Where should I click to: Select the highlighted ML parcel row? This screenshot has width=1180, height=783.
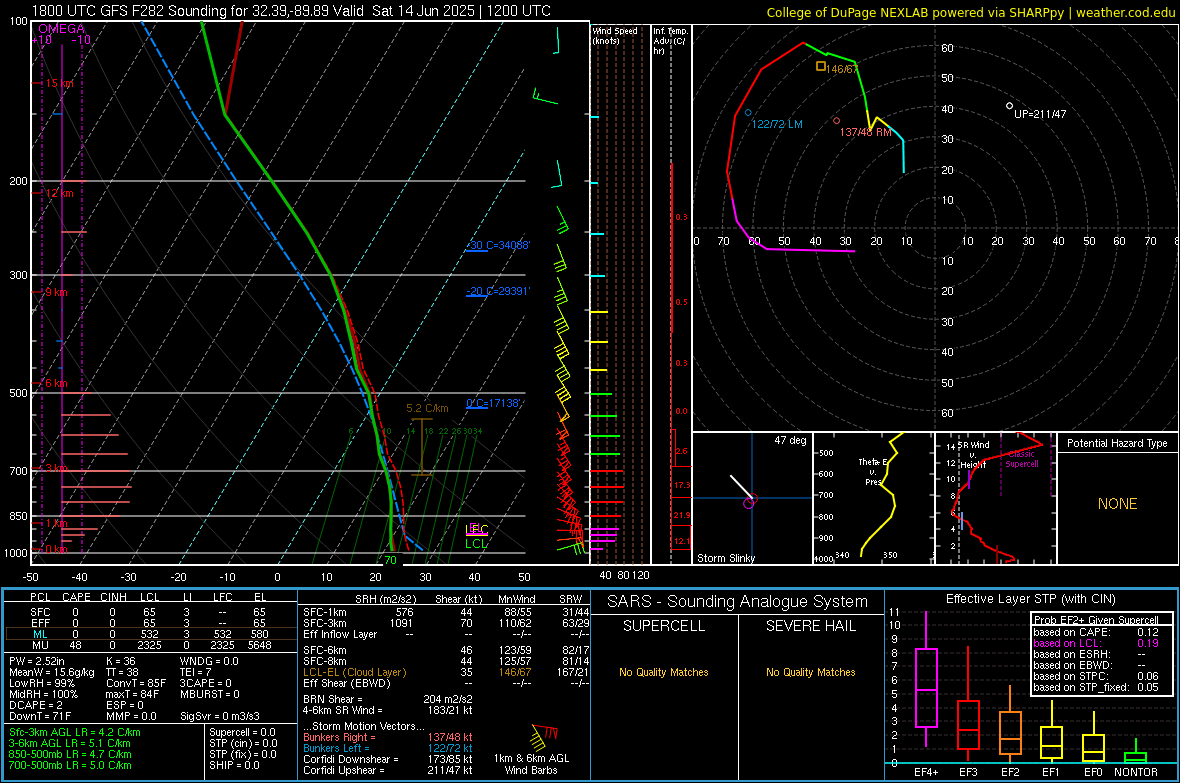point(151,634)
